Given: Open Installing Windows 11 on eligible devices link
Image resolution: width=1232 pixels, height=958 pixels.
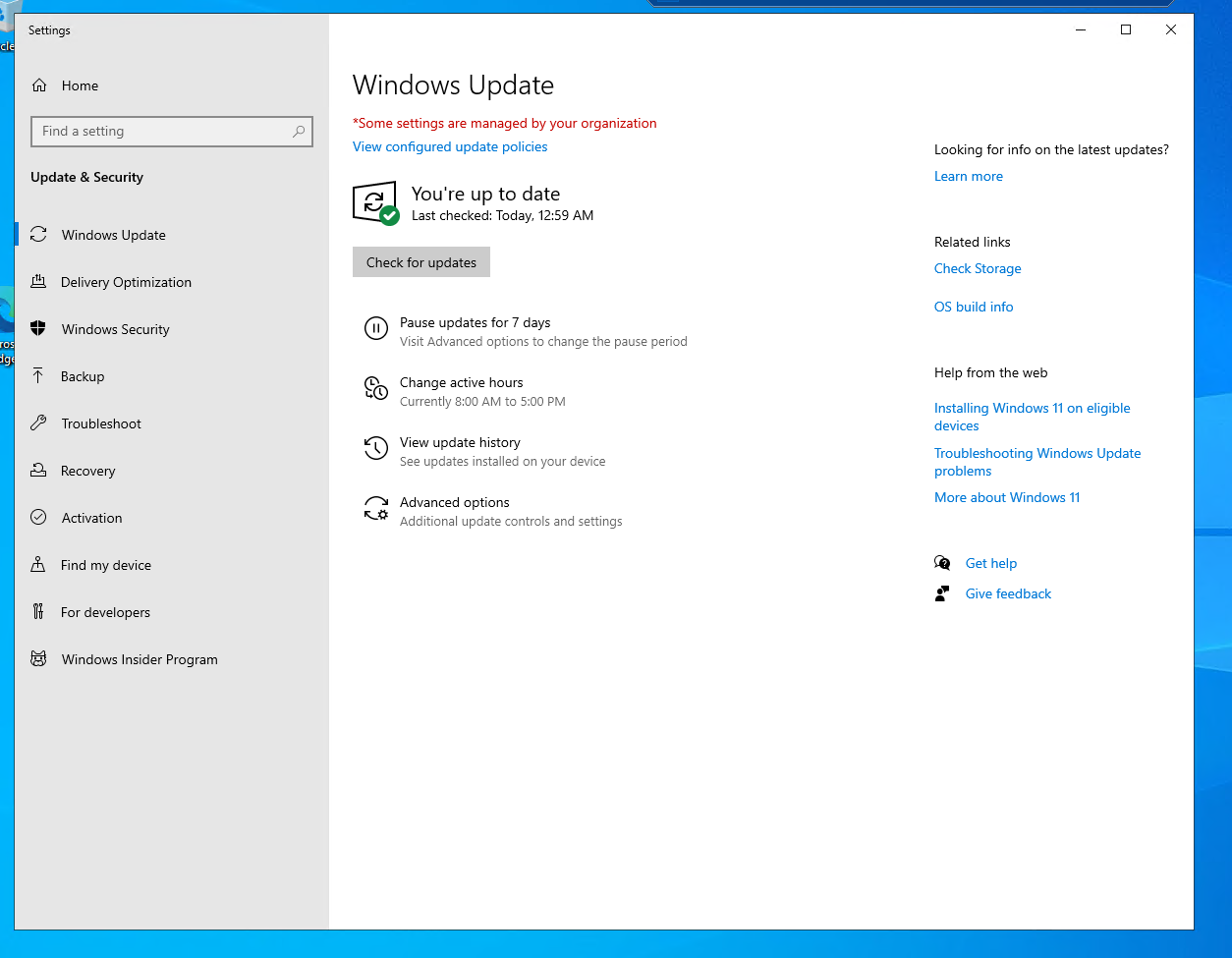Looking at the screenshot, I should point(1033,417).
